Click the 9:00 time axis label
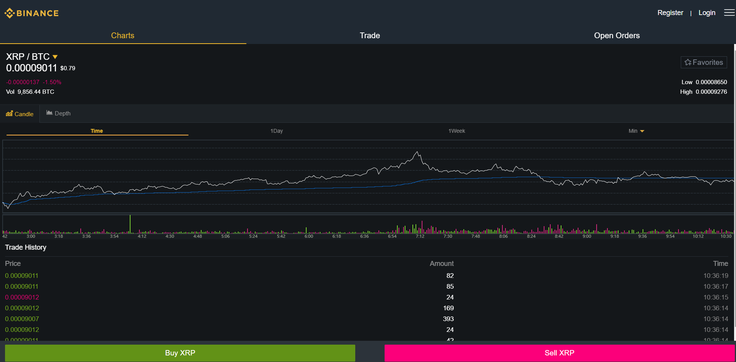Image resolution: width=736 pixels, height=362 pixels. click(x=587, y=236)
